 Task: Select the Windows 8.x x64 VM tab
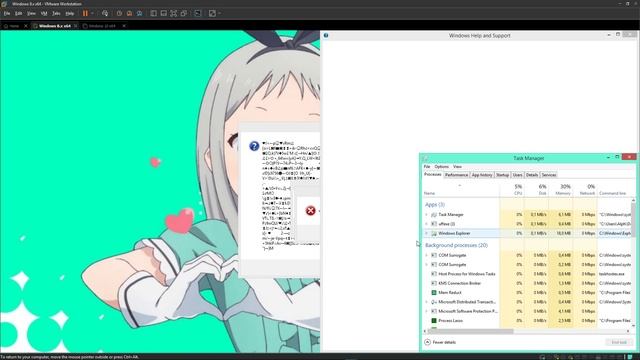(55, 26)
